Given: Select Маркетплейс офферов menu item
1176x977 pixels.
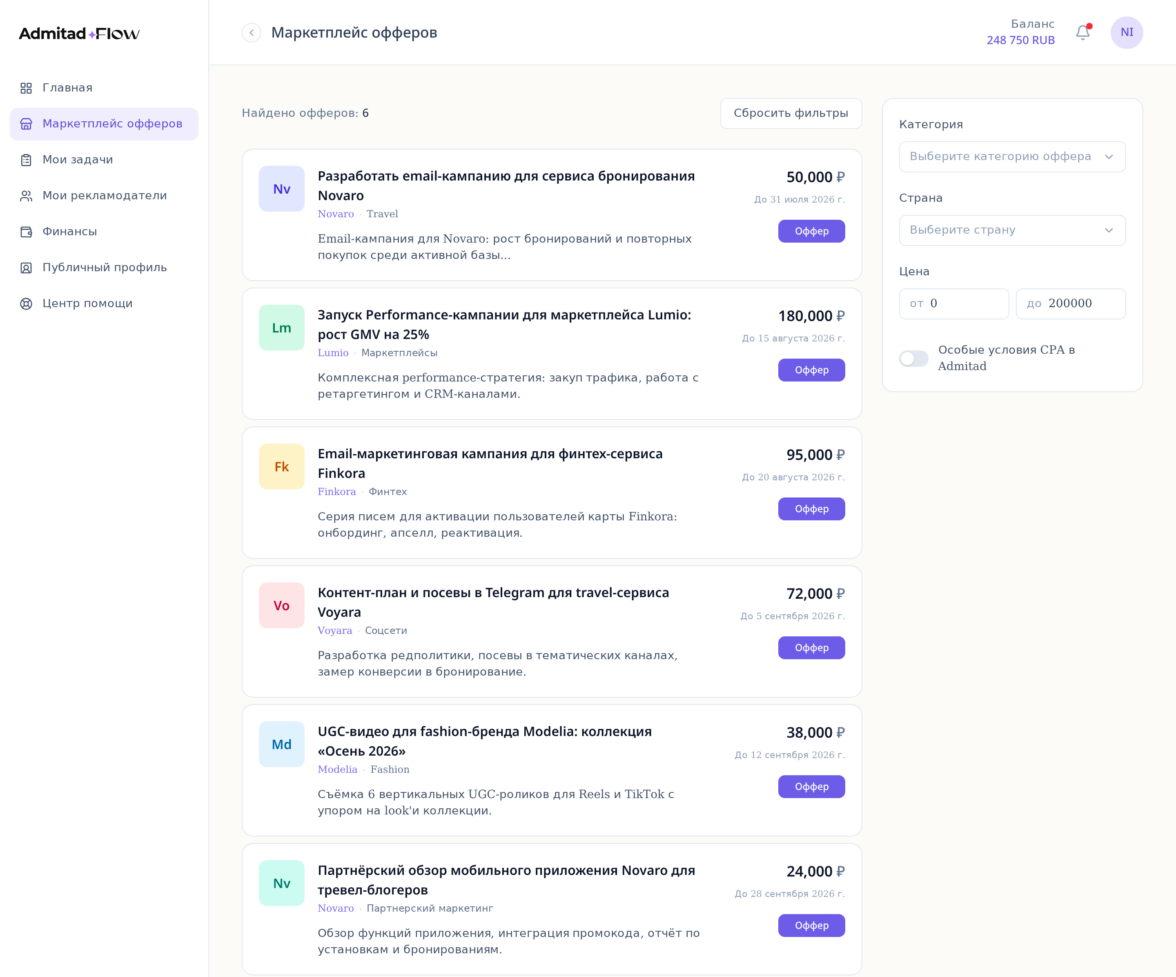Looking at the screenshot, I should pyautogui.click(x=104, y=124).
